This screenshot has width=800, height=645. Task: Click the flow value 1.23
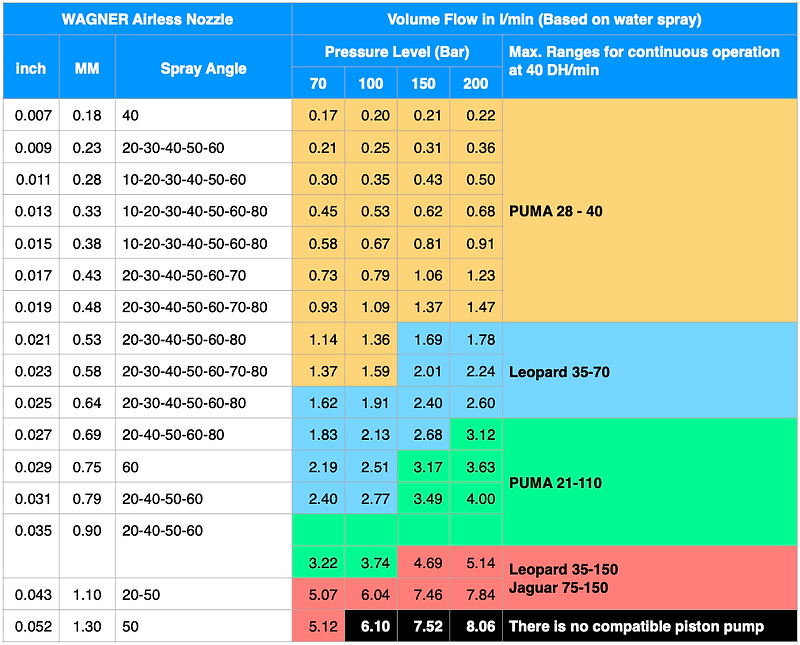(481, 276)
